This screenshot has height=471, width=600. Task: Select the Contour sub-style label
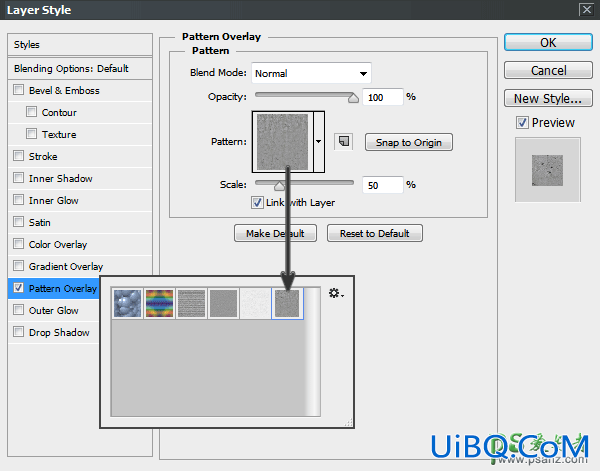59,112
